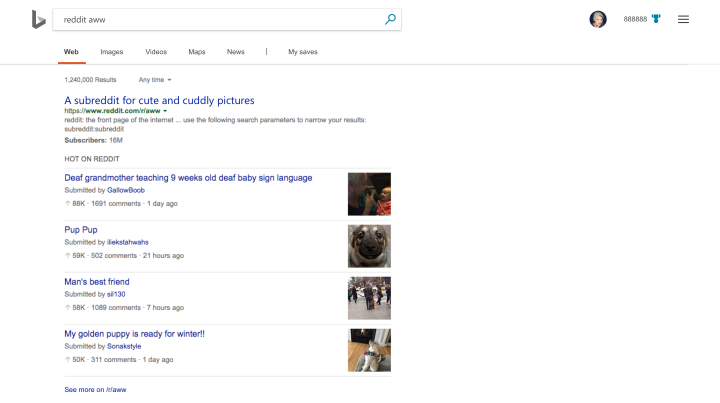Click the rewards trophy icon
This screenshot has width=720, height=403.
click(656, 19)
